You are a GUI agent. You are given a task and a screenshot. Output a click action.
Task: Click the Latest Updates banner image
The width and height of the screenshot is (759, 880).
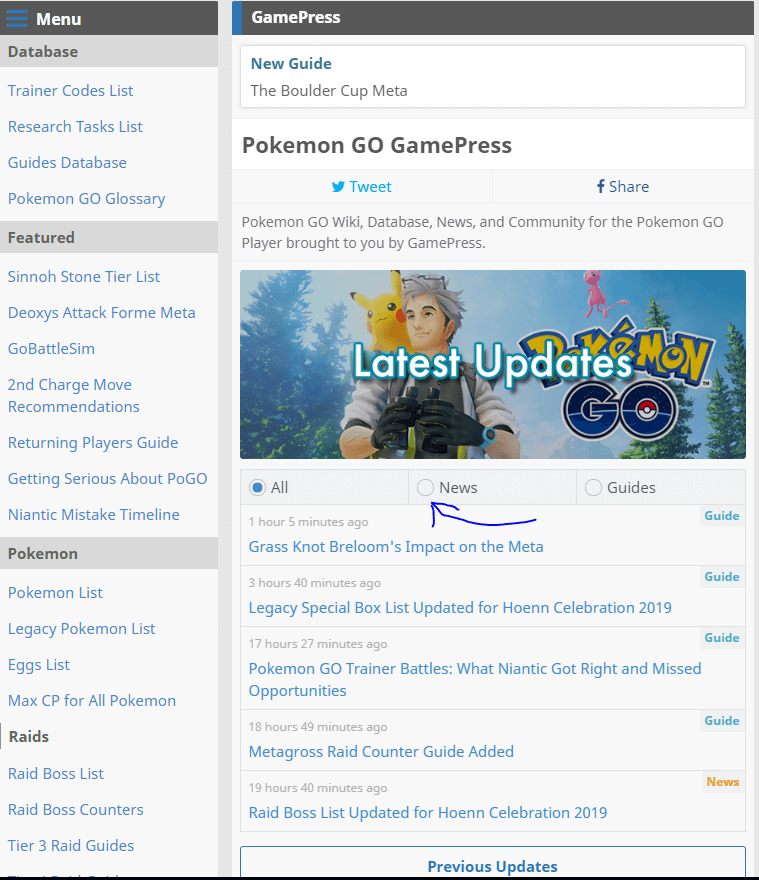coord(493,364)
